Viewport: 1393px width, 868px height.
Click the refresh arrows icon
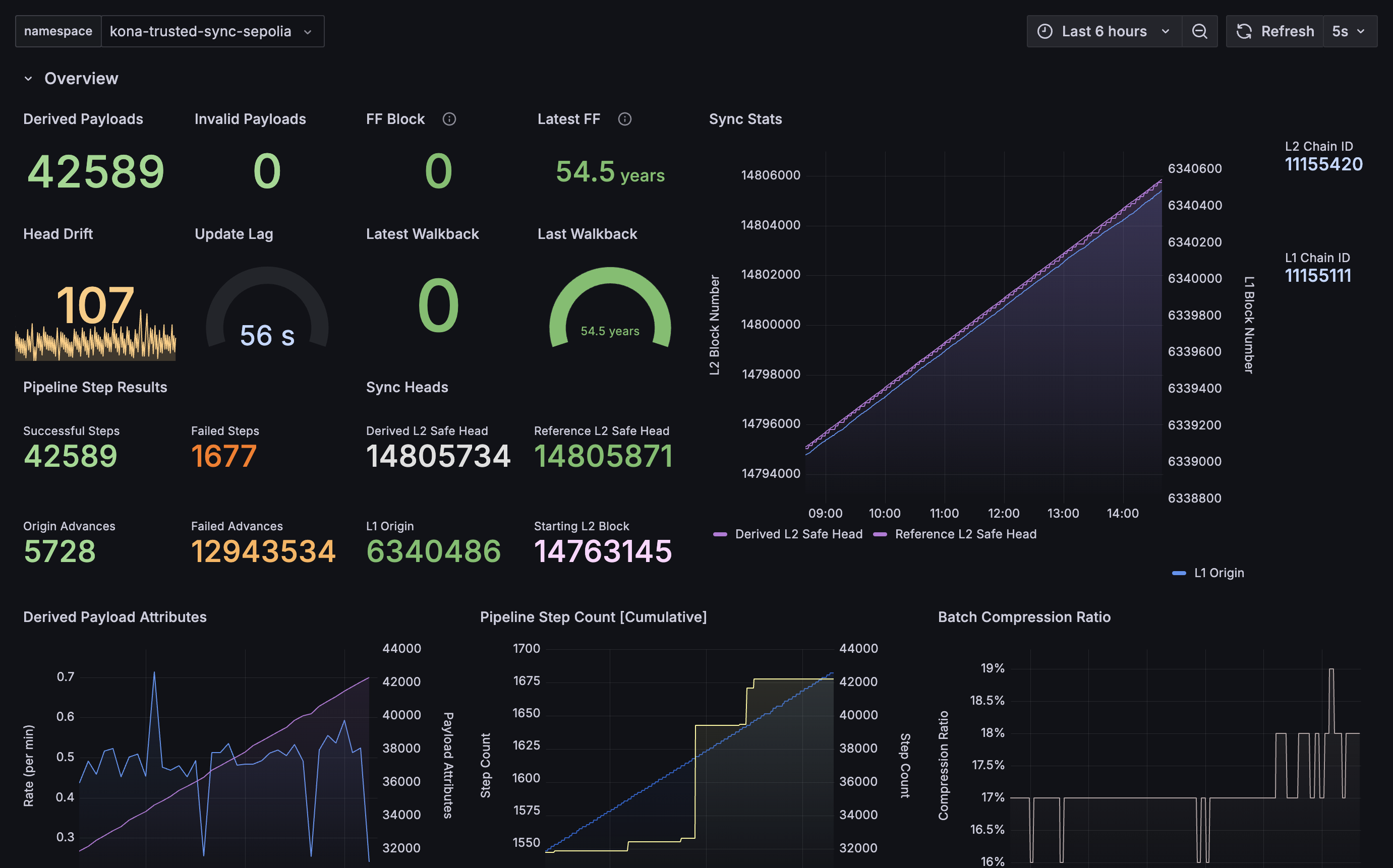tap(1244, 31)
